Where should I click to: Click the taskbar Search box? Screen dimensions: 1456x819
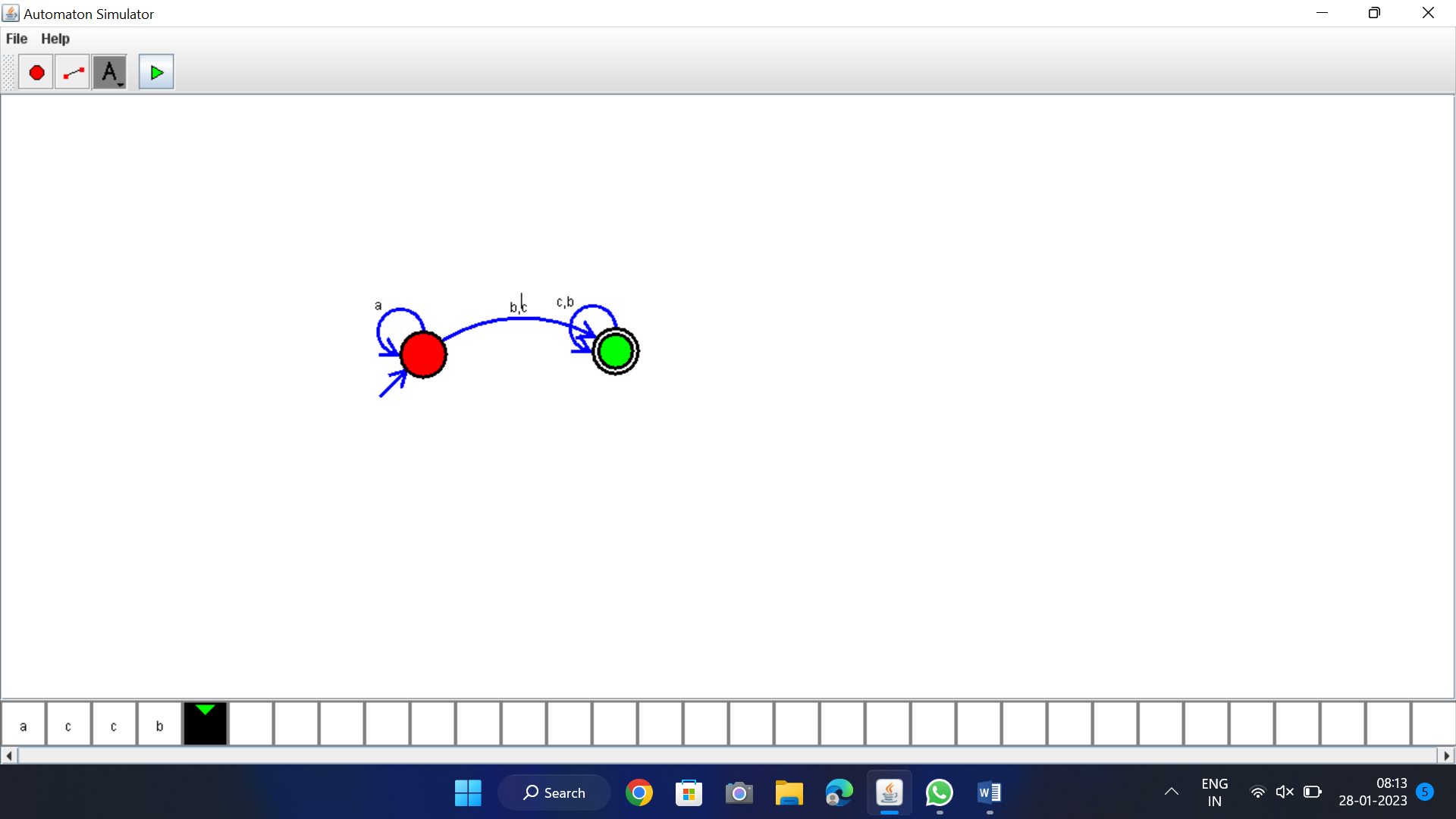(554, 792)
